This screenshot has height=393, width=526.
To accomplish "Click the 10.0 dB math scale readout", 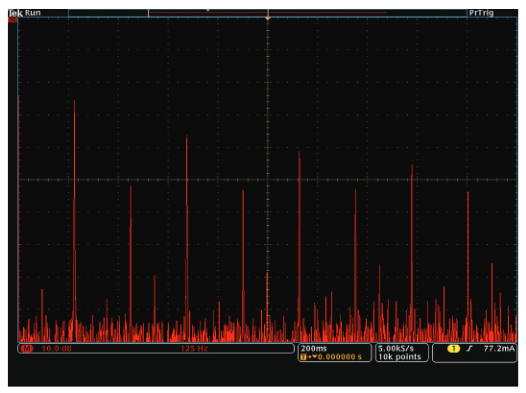I will click(x=56, y=349).
